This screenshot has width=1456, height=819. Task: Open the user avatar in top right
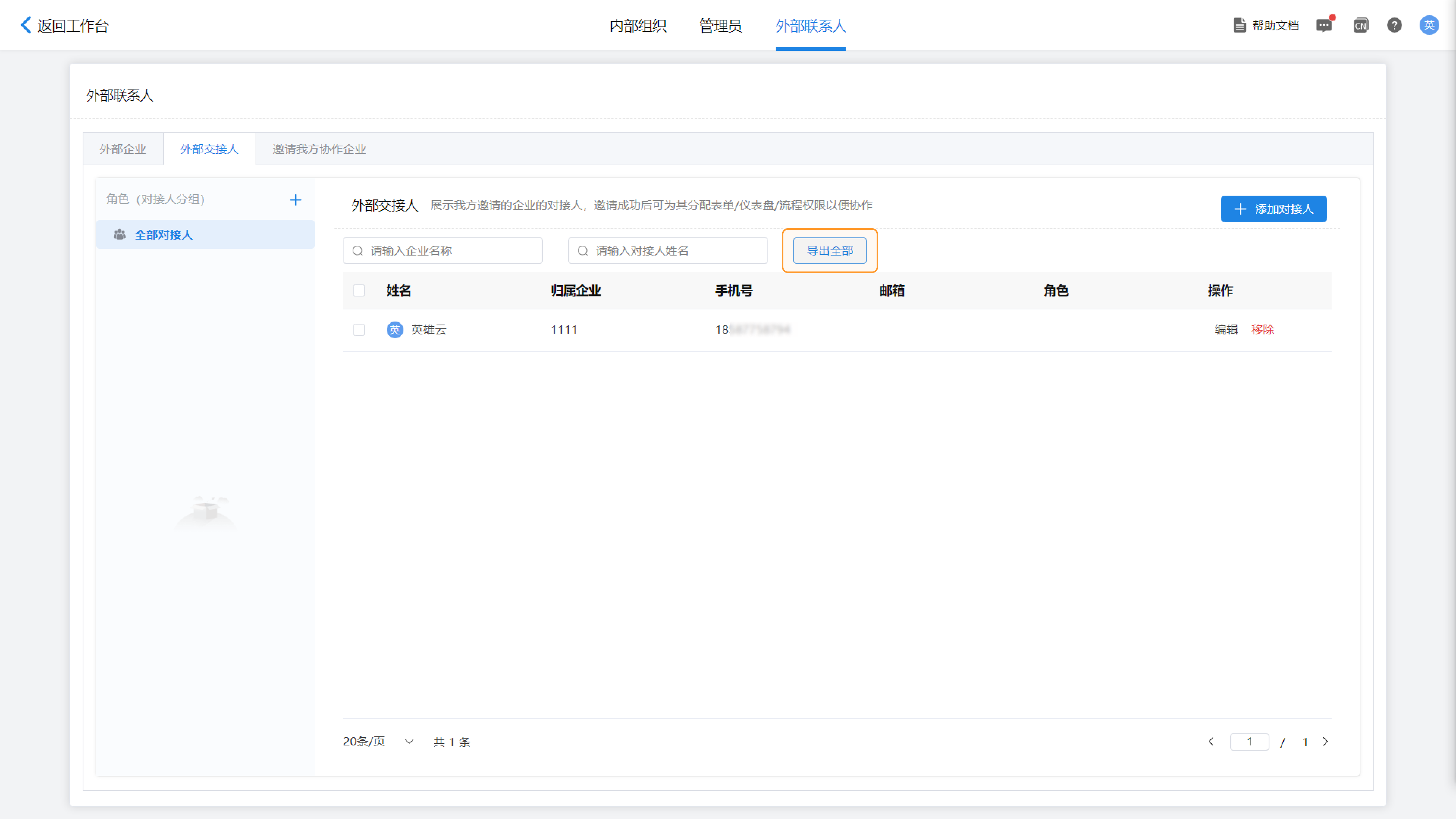point(1429,25)
